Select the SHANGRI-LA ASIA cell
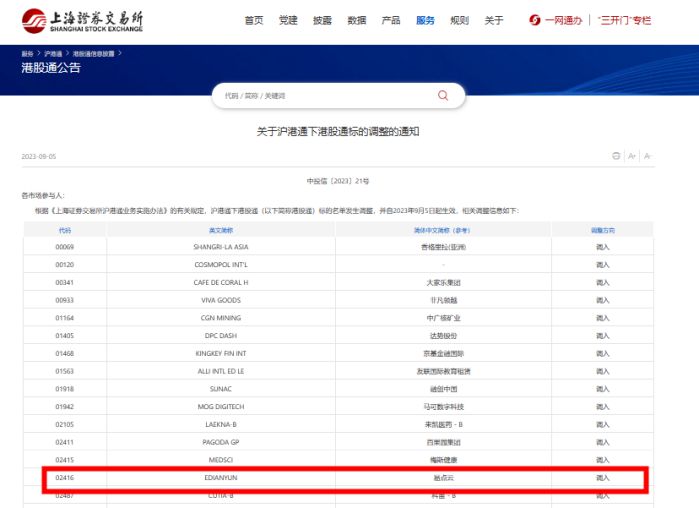Image resolution: width=699 pixels, height=508 pixels. [221, 247]
